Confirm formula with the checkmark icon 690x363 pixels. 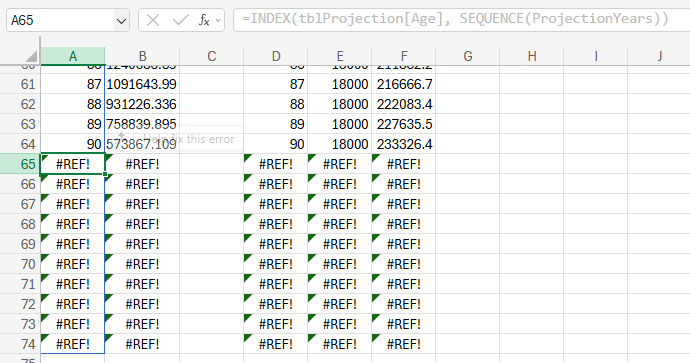180,20
